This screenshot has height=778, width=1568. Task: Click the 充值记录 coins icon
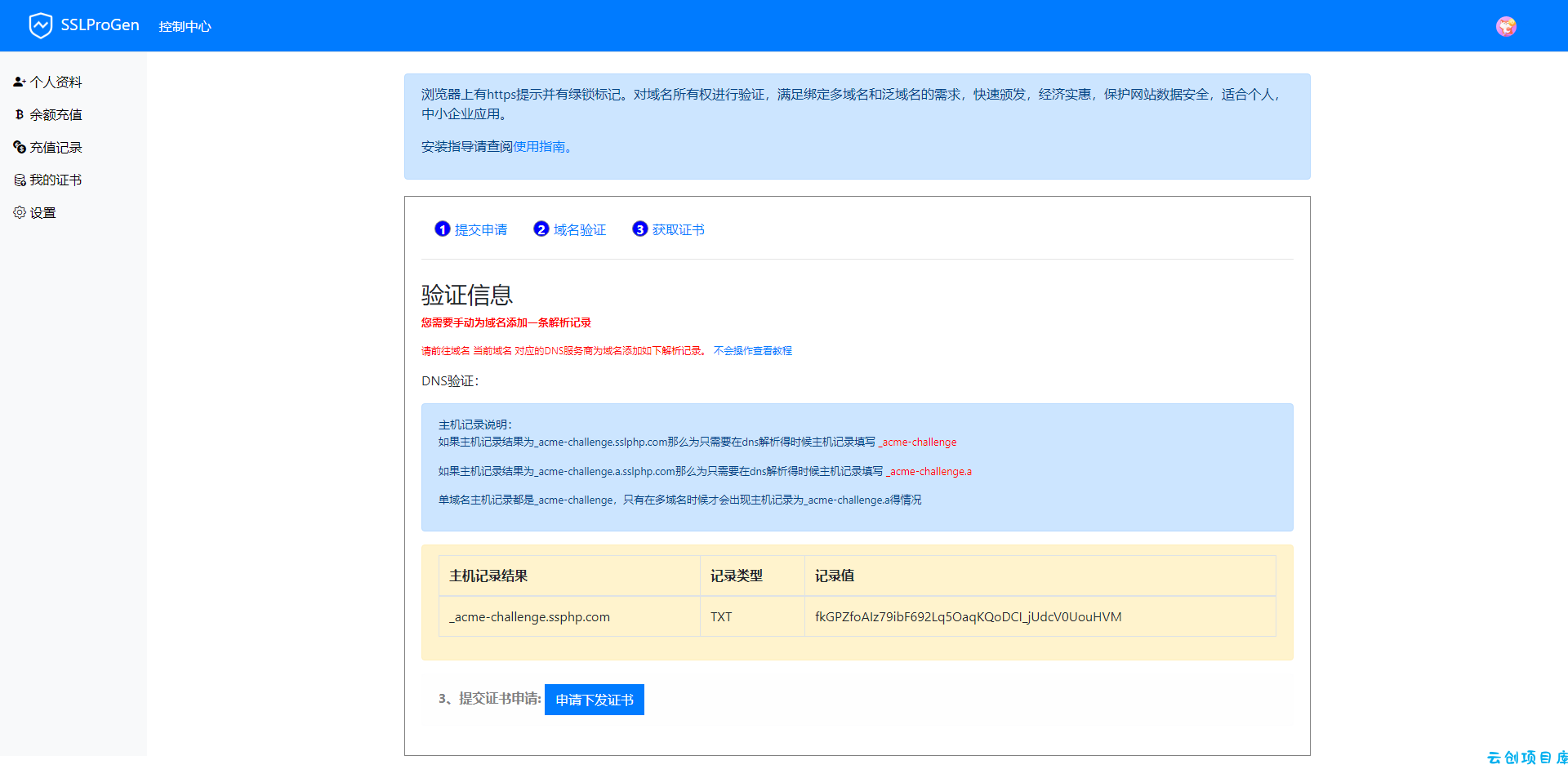pos(20,147)
